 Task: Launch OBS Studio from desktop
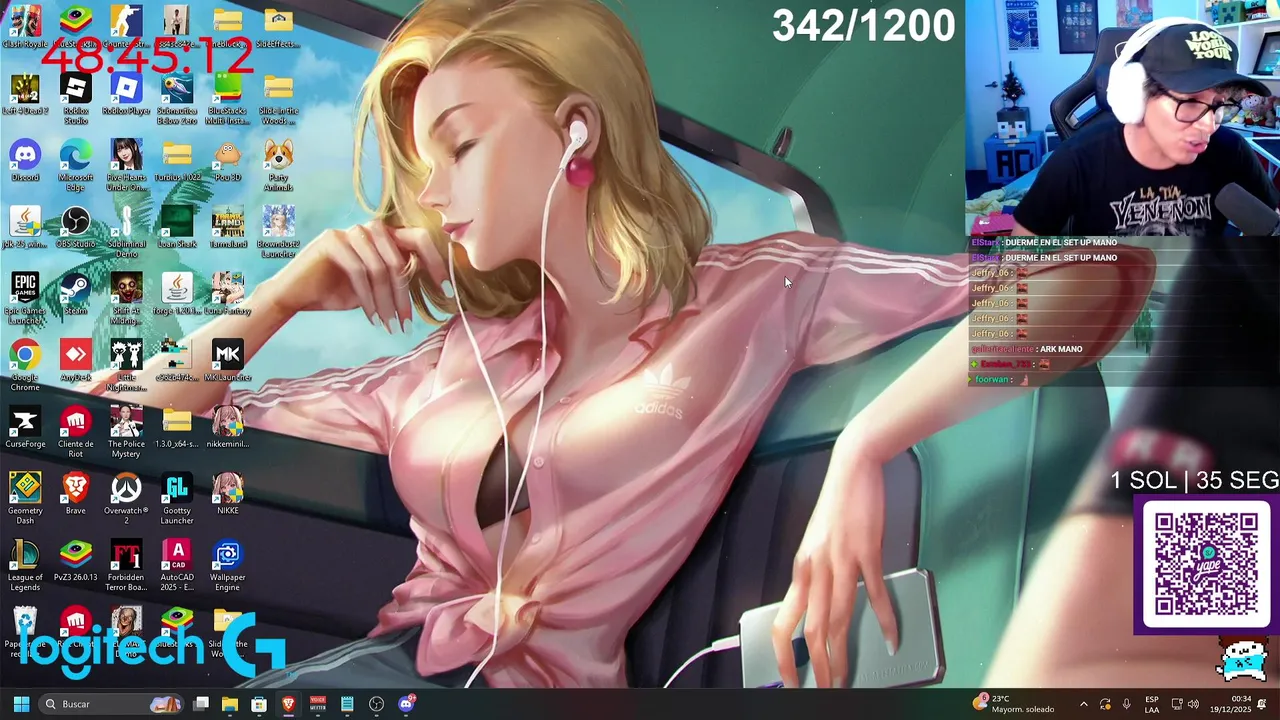pyautogui.click(x=76, y=227)
